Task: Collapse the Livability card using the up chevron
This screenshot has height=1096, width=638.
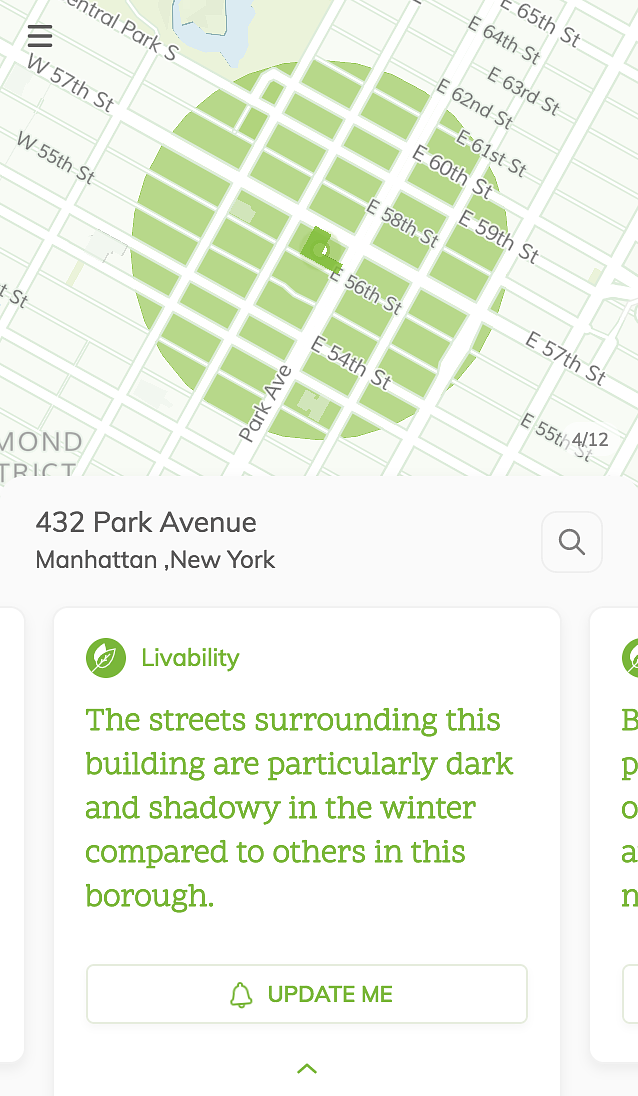Action: pos(306,1068)
